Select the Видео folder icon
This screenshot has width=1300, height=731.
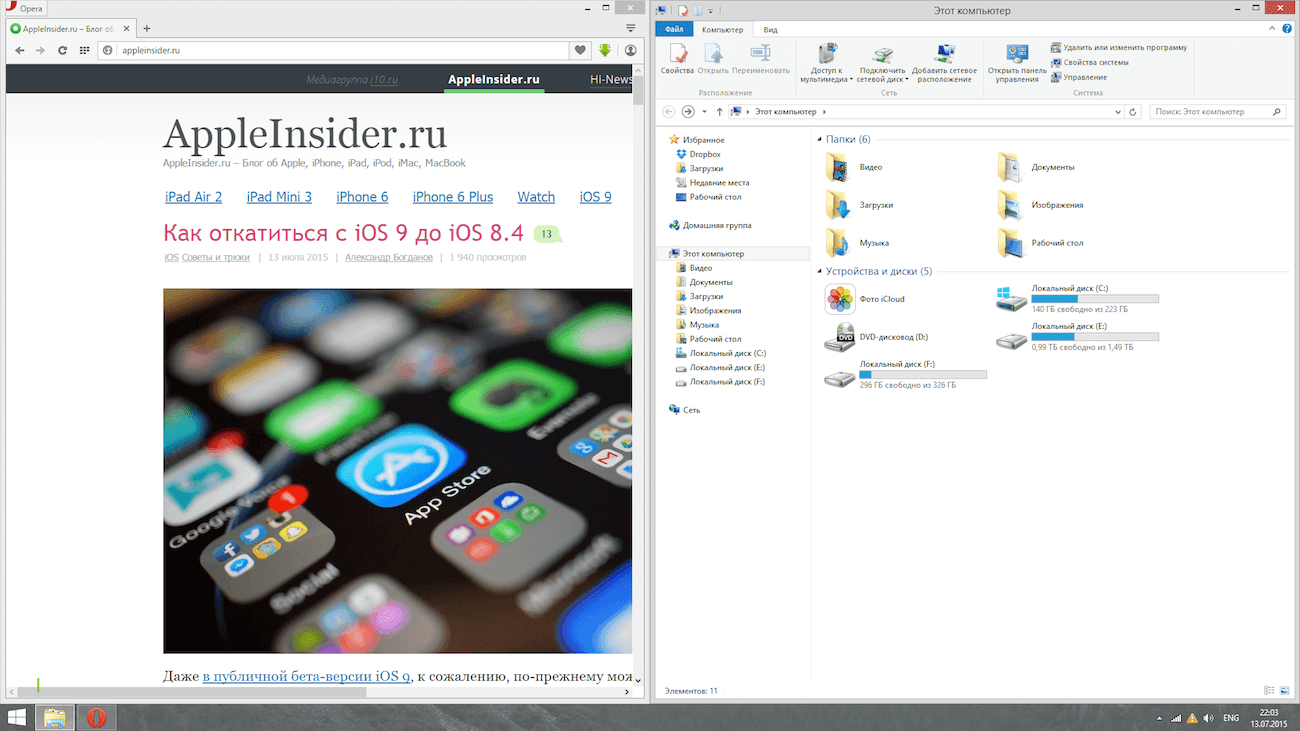[x=838, y=167]
